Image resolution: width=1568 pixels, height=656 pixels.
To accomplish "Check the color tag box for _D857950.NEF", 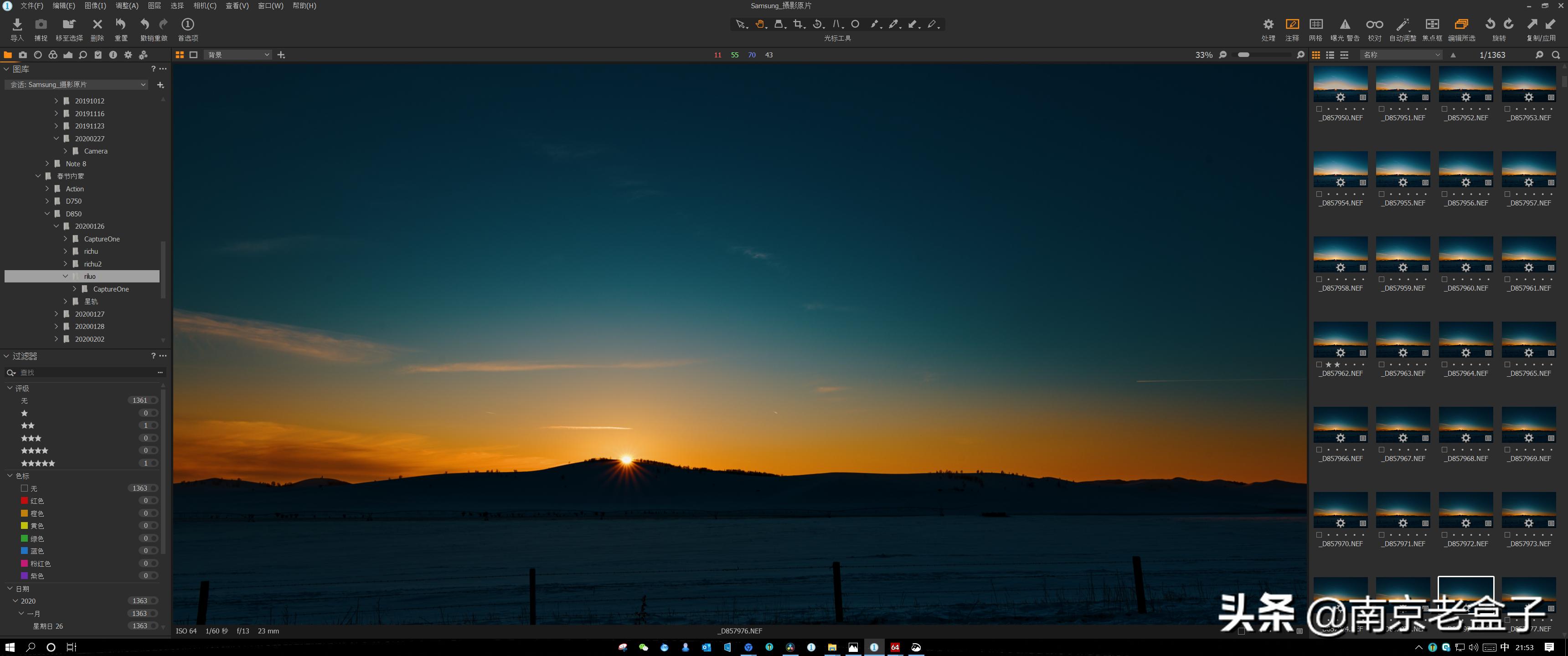I will click(1319, 109).
